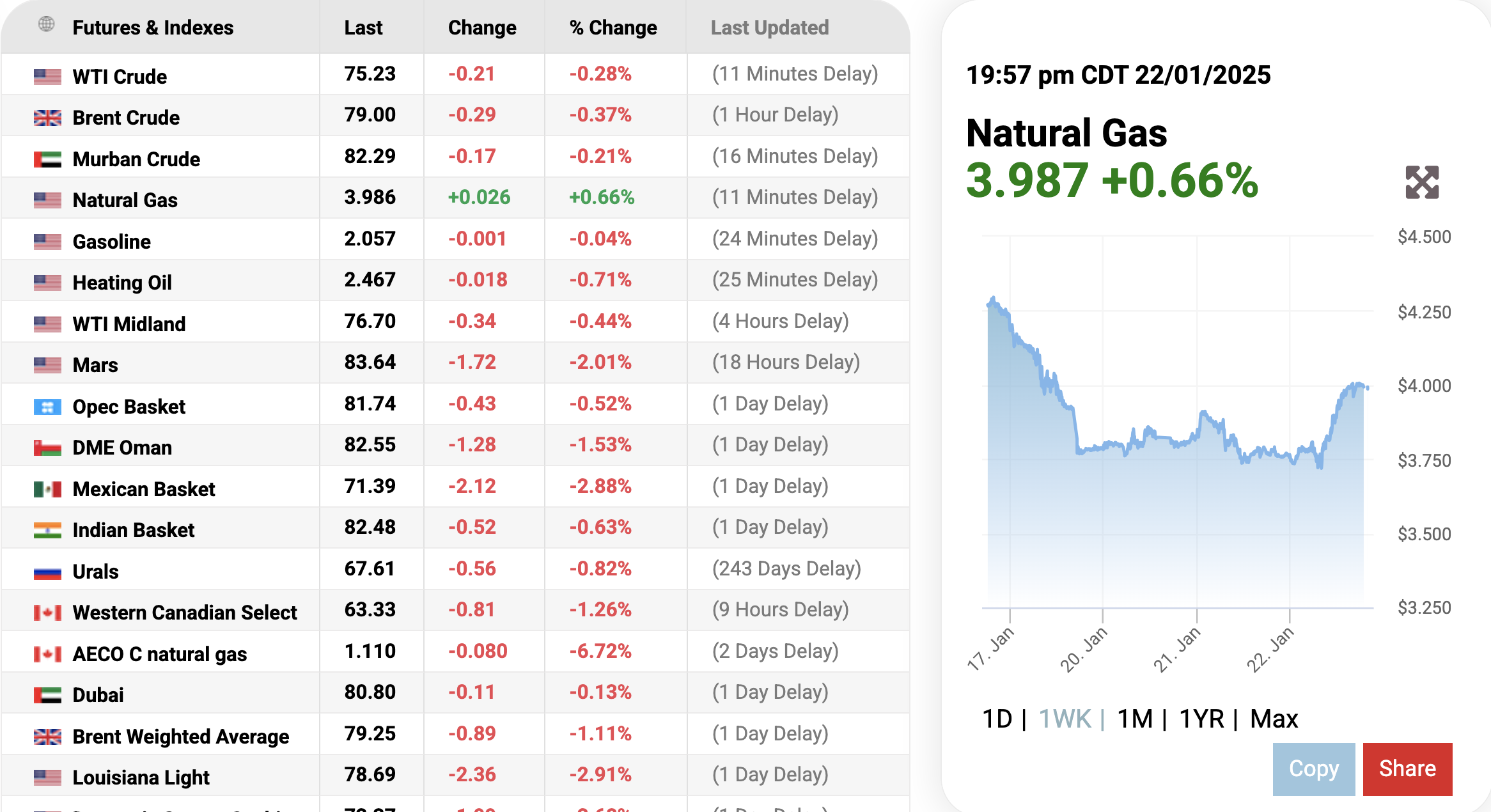This screenshot has width=1491, height=812.
Task: Click the Futures & Indexes column header
Action: coord(153,27)
